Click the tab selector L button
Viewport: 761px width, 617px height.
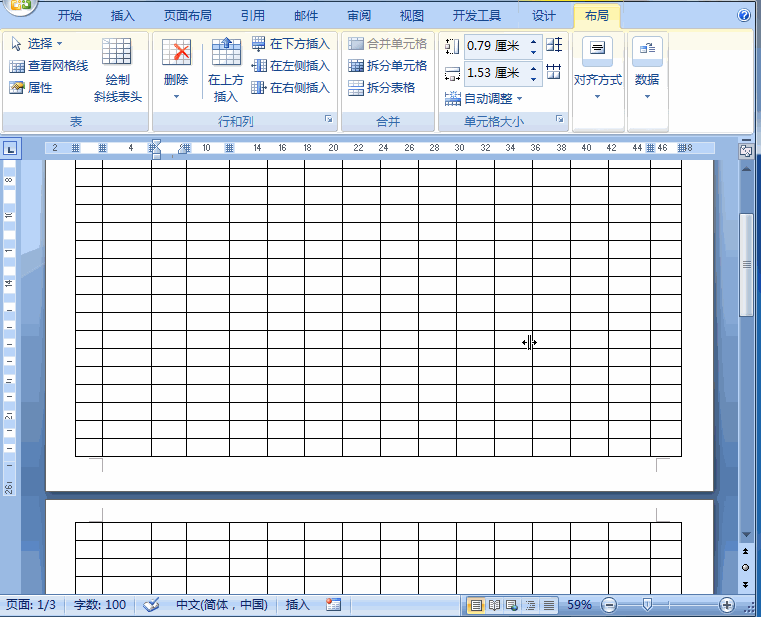click(11, 149)
